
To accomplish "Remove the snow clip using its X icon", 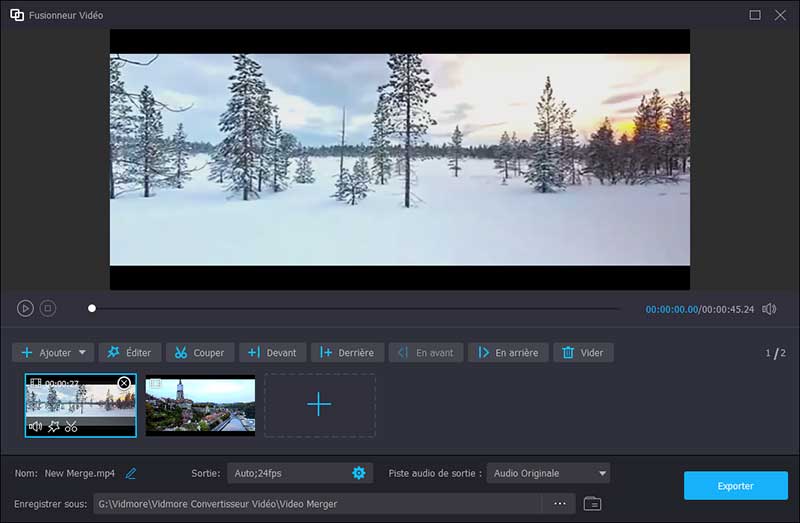I will coord(124,383).
